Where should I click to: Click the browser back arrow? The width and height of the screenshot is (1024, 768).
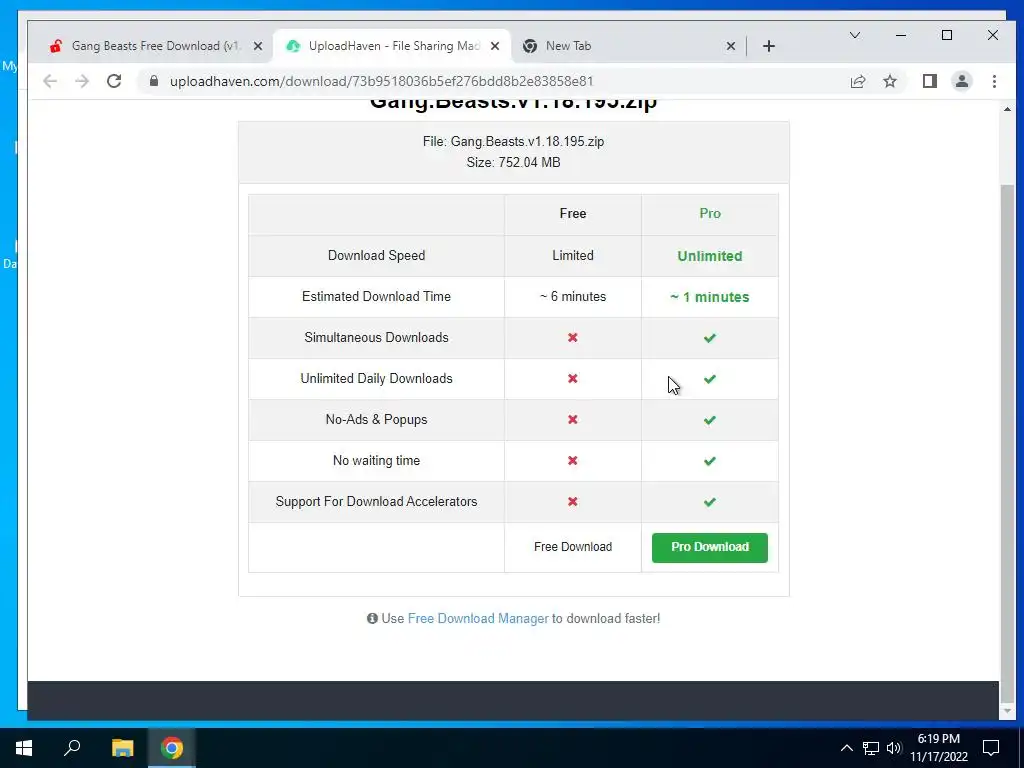tap(50, 81)
